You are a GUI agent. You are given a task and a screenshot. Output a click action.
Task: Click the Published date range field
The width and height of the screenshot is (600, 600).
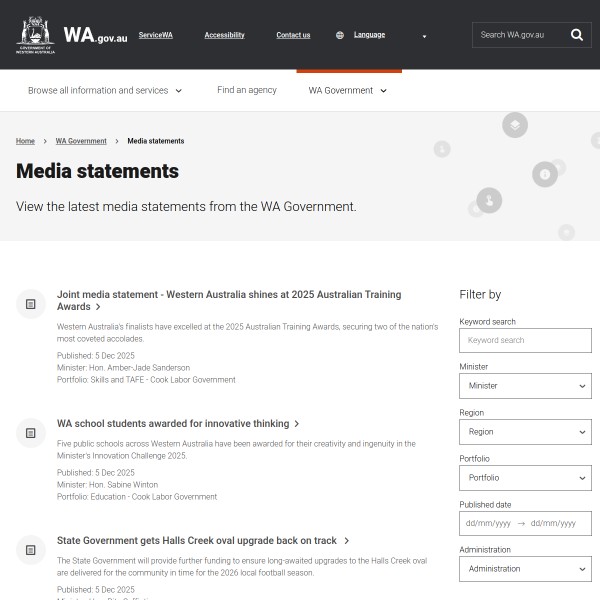tap(525, 523)
